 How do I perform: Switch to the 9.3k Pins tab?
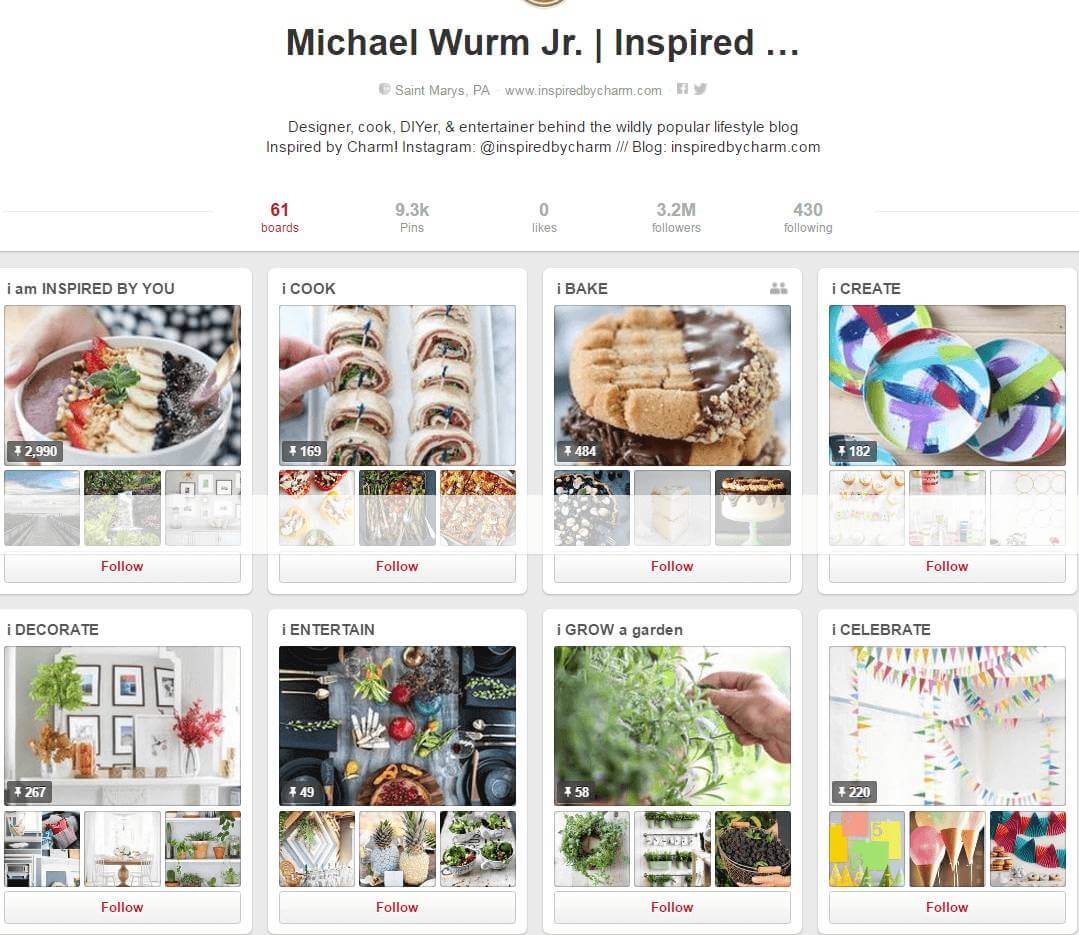coord(412,217)
